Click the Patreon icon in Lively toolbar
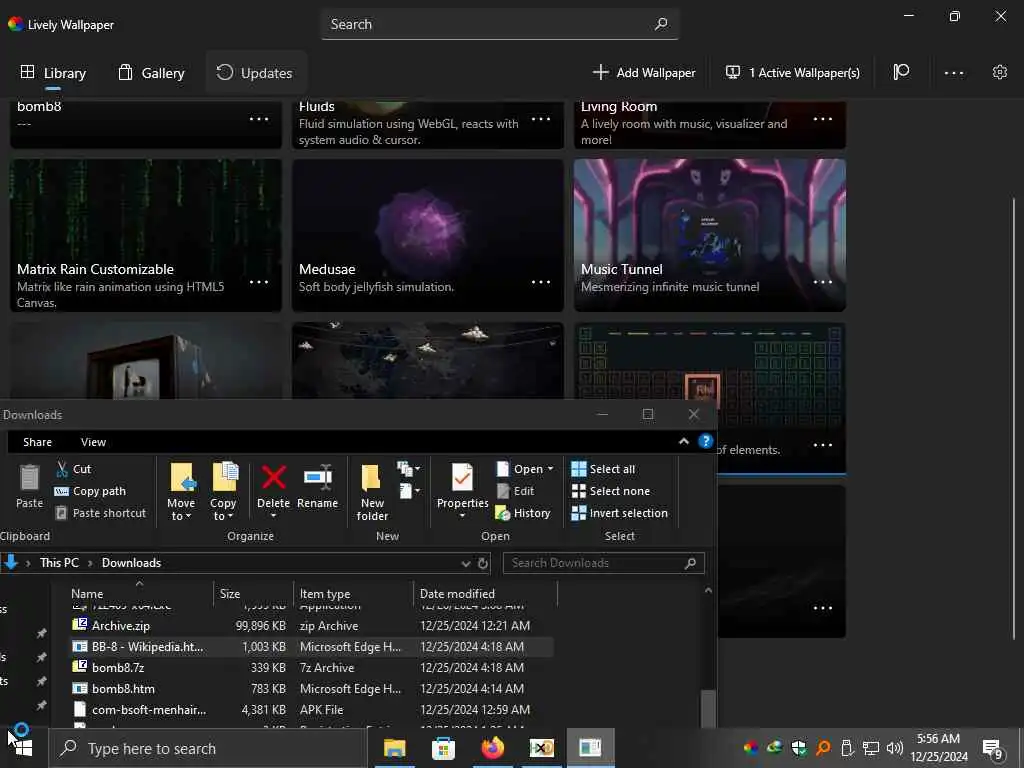The image size is (1024, 768). tap(901, 72)
